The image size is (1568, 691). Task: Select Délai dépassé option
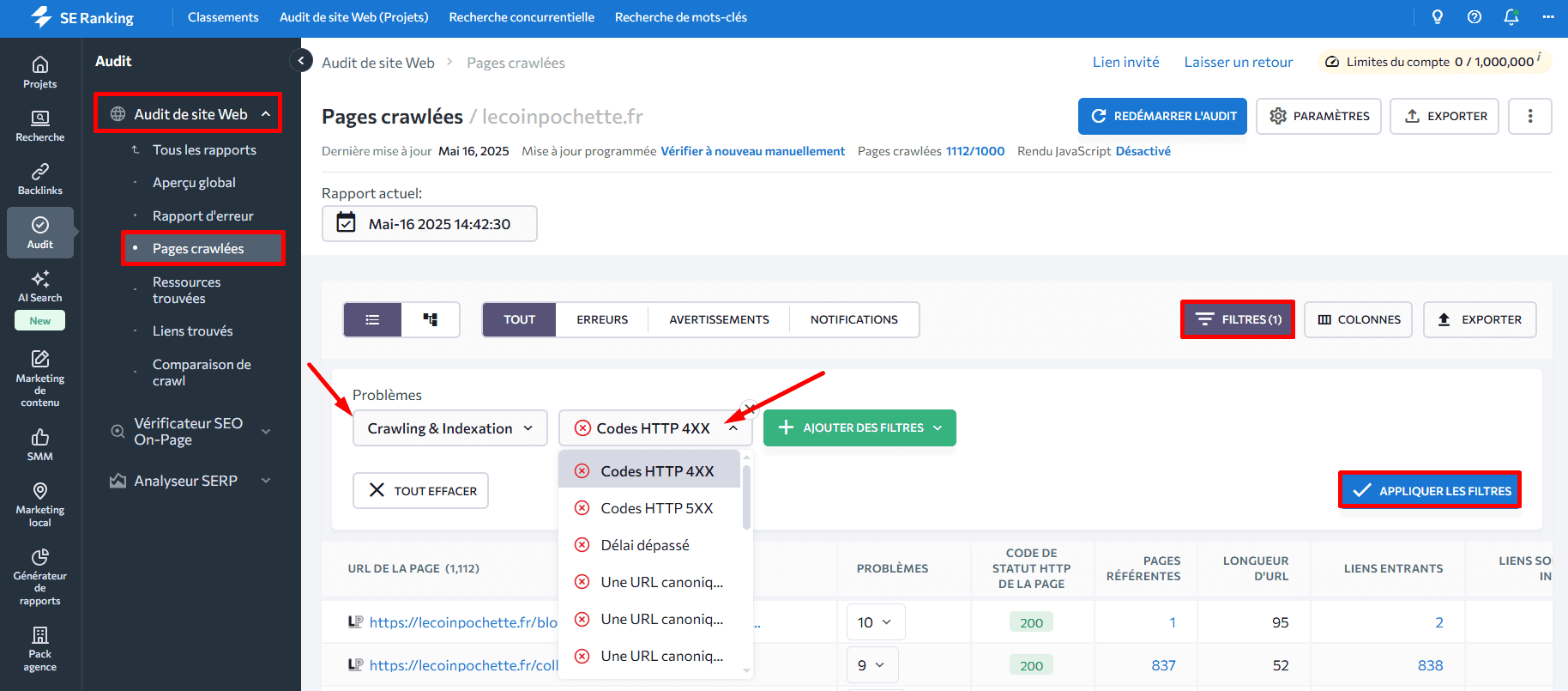pyautogui.click(x=649, y=545)
